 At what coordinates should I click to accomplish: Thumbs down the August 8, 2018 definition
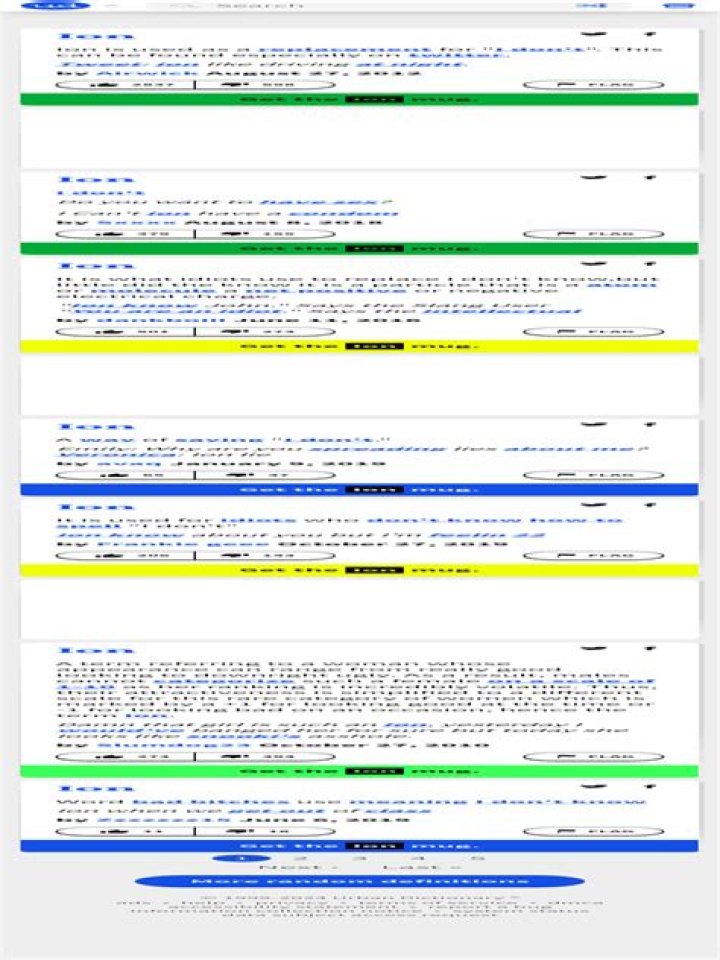pos(265,234)
